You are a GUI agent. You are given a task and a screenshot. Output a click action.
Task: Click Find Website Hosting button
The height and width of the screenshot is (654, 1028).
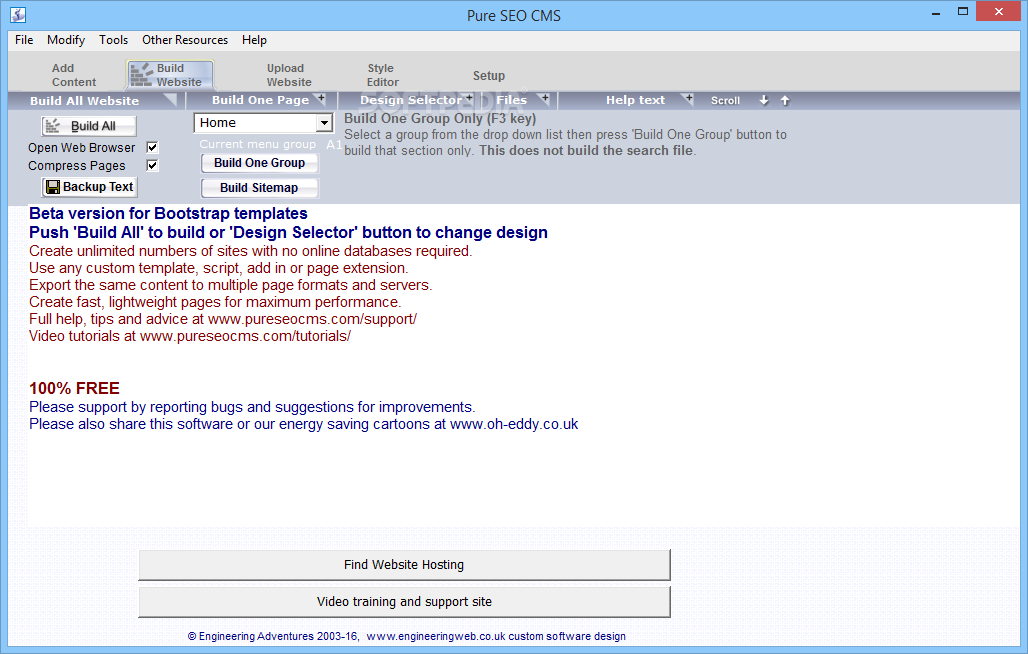click(x=404, y=565)
